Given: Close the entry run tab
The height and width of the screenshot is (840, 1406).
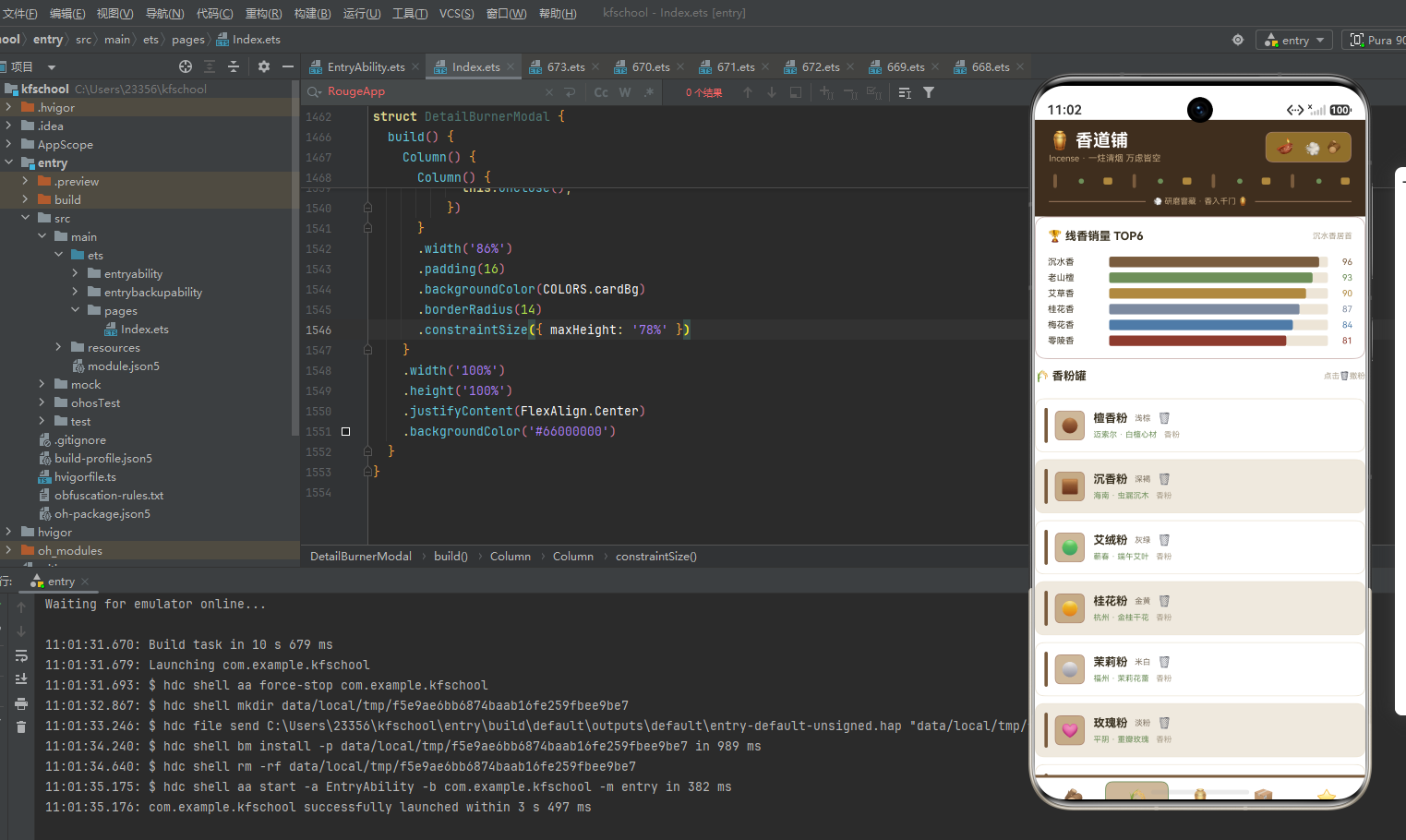Looking at the screenshot, I should point(85,582).
